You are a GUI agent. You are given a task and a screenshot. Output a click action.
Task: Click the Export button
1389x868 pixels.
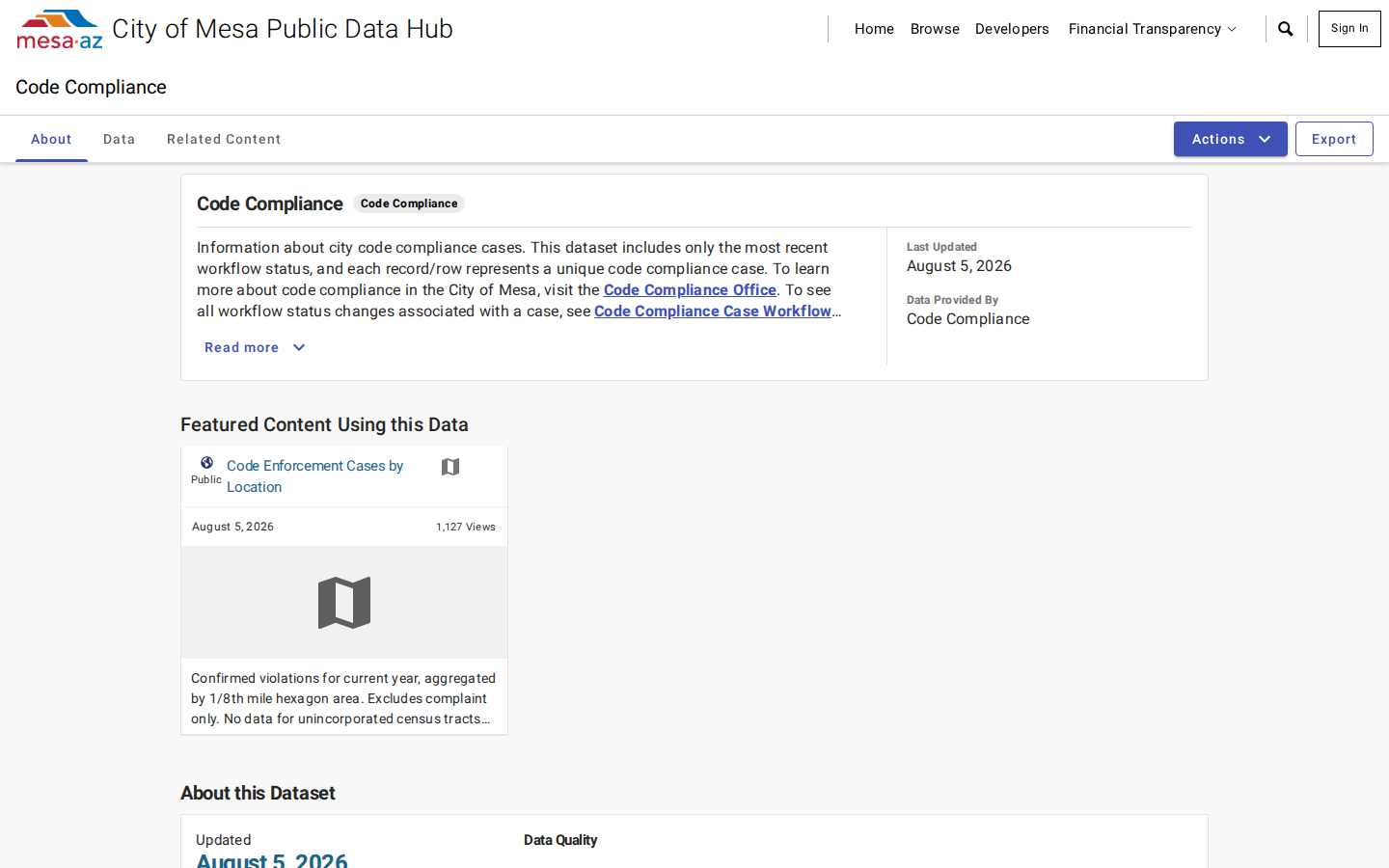click(1334, 139)
